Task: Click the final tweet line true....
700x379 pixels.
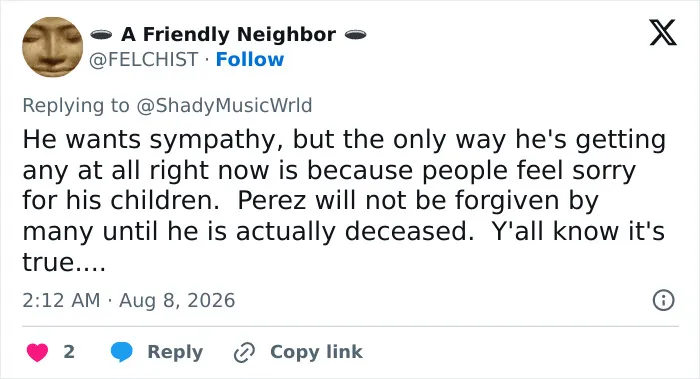Action: (x=64, y=262)
